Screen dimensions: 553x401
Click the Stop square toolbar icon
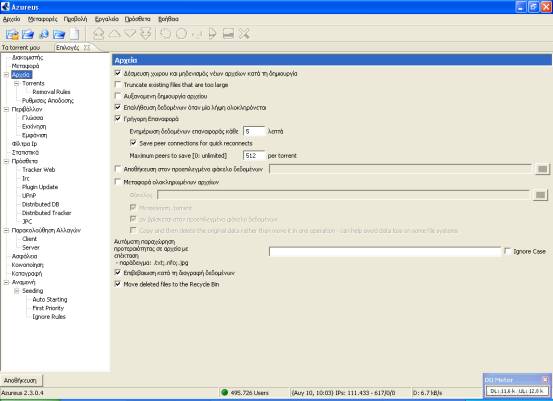[228, 34]
